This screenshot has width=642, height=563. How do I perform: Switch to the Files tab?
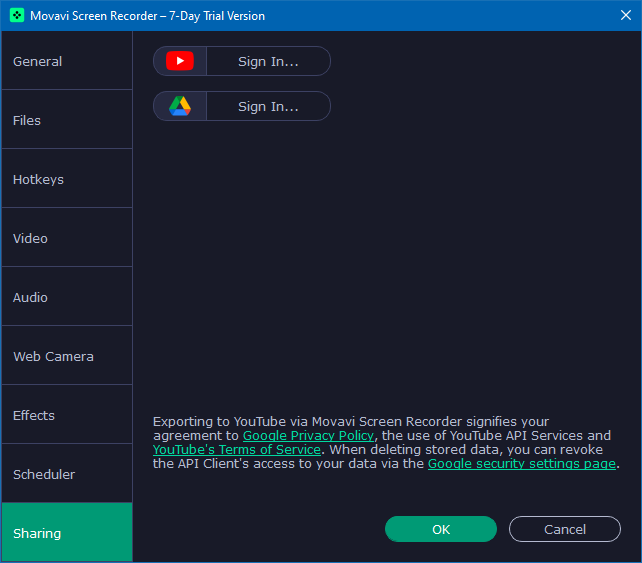point(66,120)
